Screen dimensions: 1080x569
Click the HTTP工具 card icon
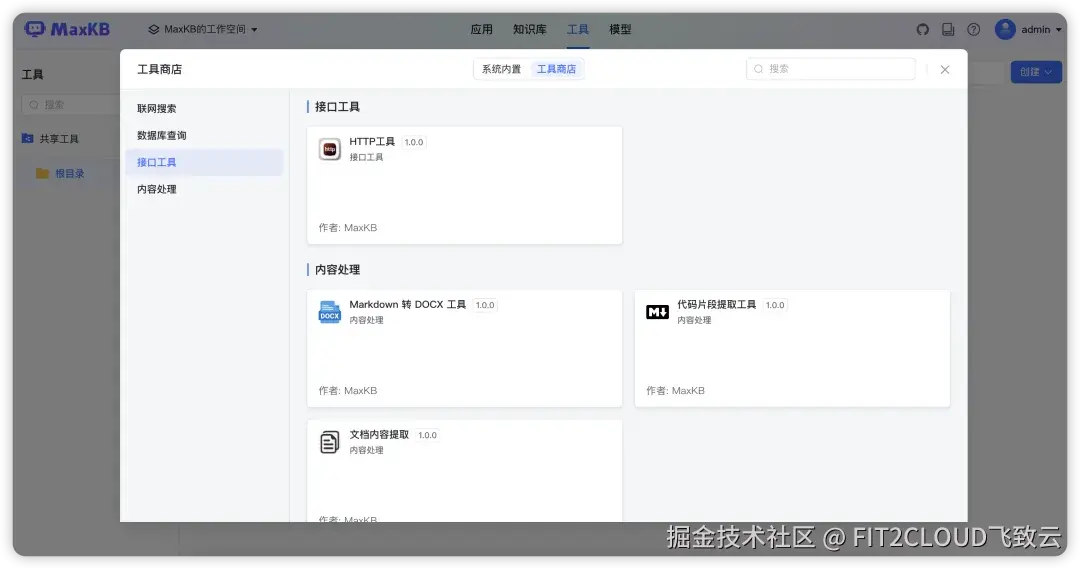point(329,149)
